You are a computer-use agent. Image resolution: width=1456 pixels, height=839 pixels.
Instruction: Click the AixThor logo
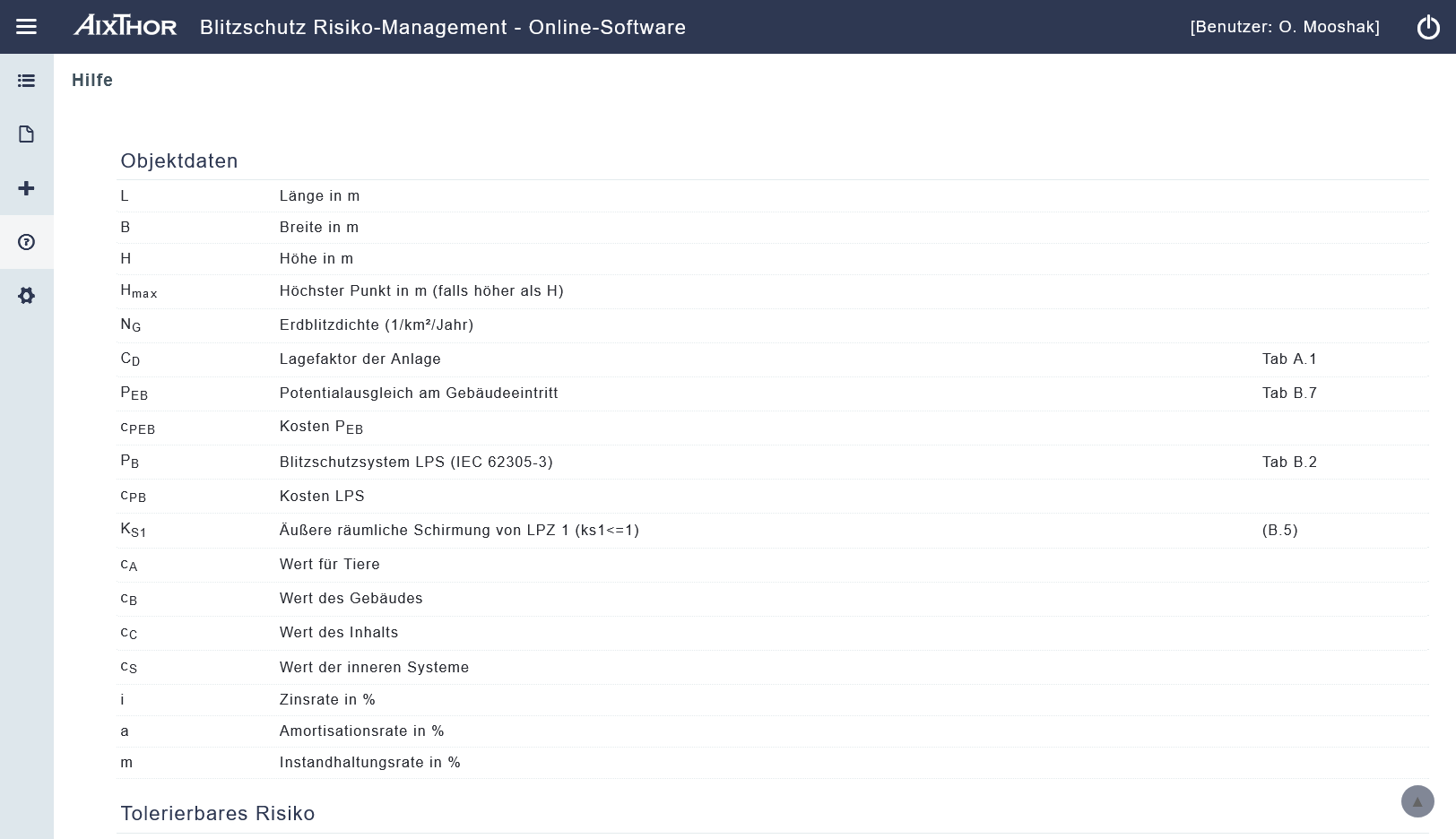(x=126, y=26)
